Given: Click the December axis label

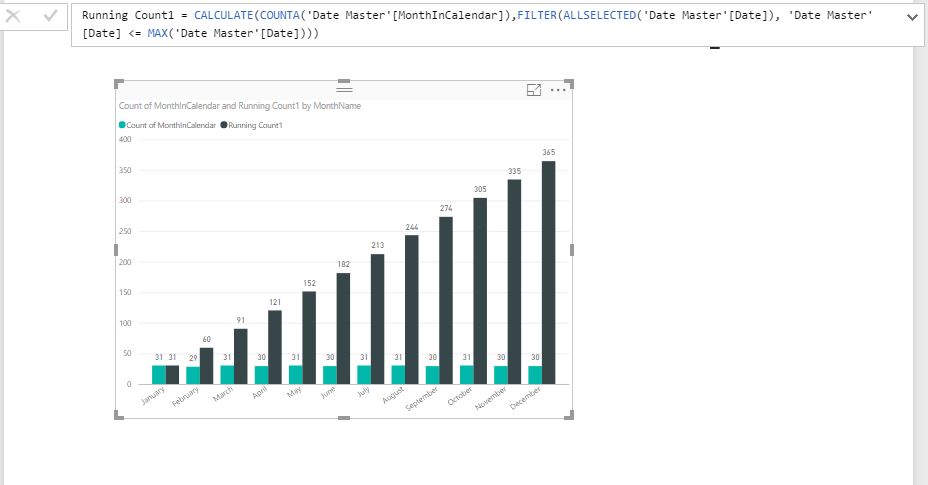Looking at the screenshot, I should tap(525, 398).
